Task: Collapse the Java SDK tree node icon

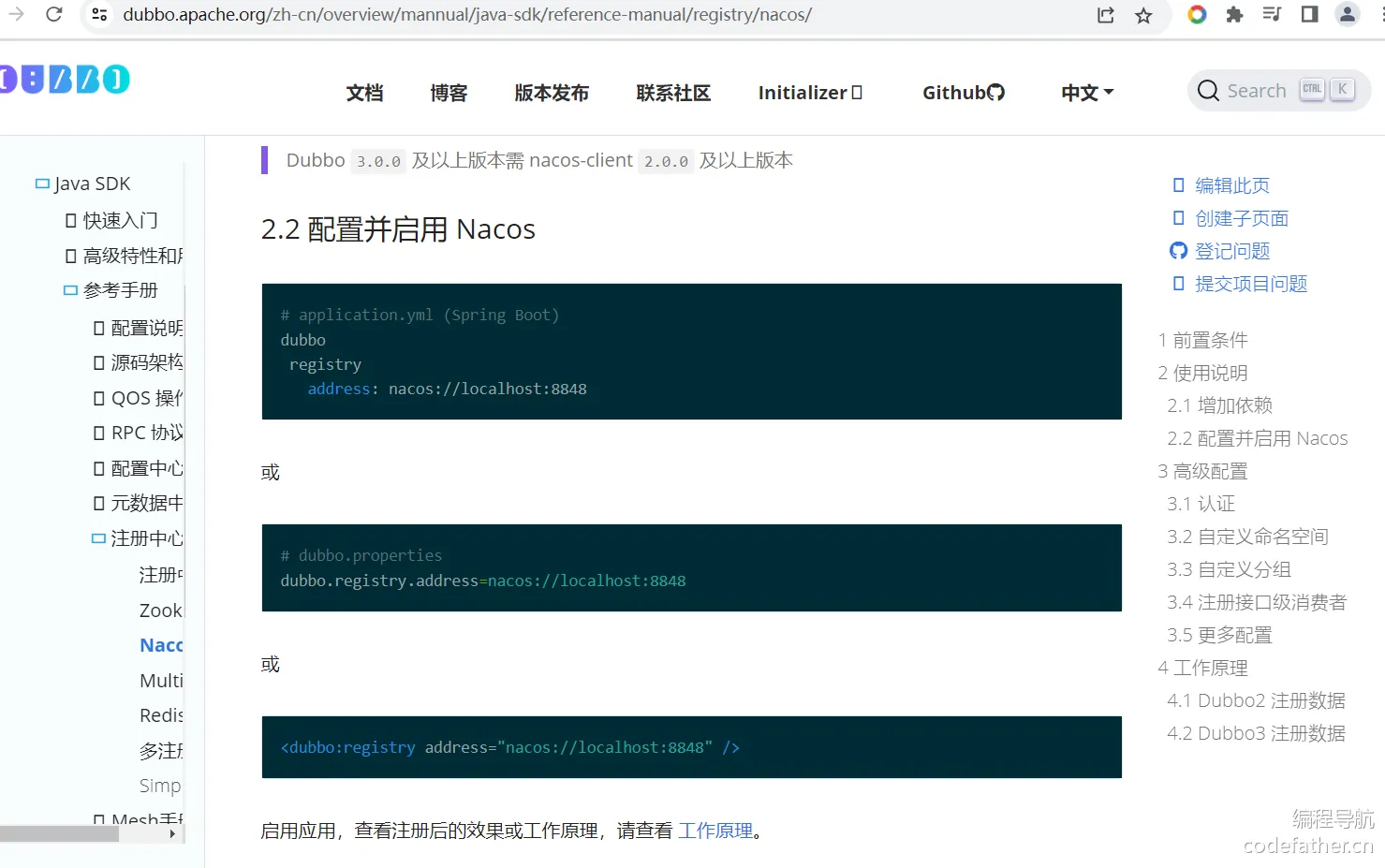Action: click(x=42, y=184)
